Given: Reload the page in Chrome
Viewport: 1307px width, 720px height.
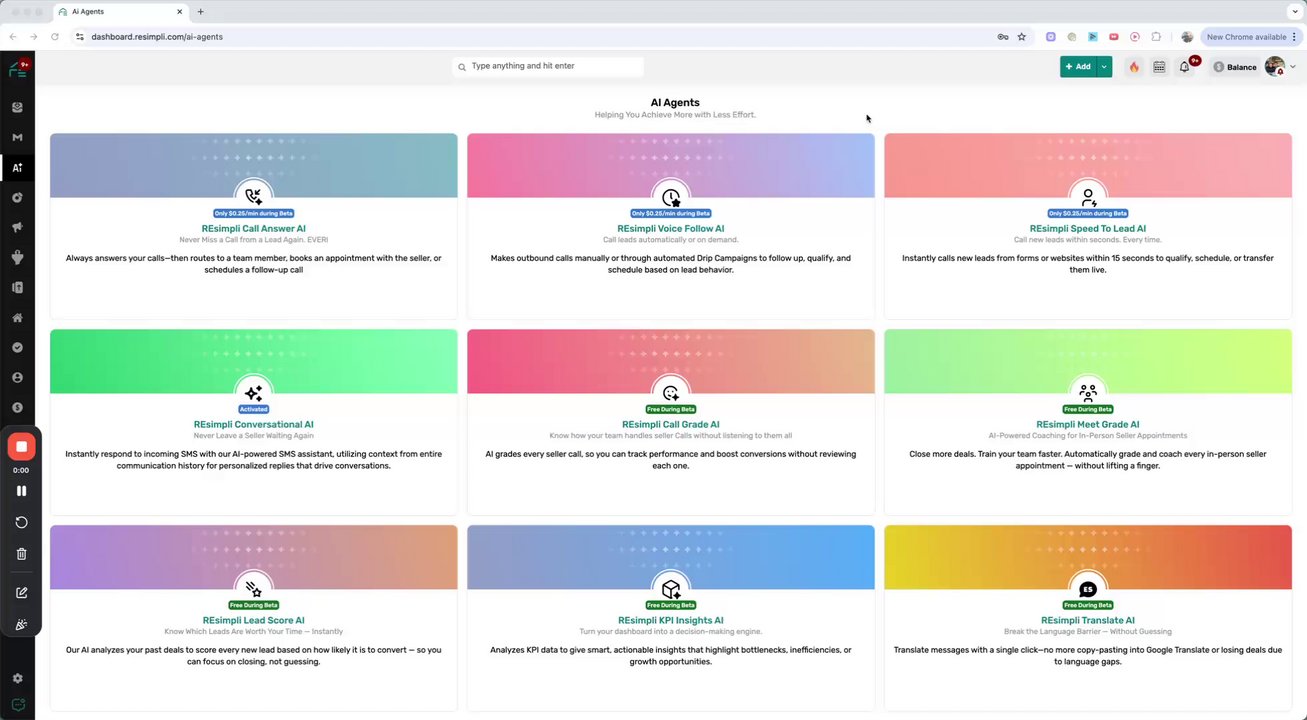Looking at the screenshot, I should pos(55,37).
